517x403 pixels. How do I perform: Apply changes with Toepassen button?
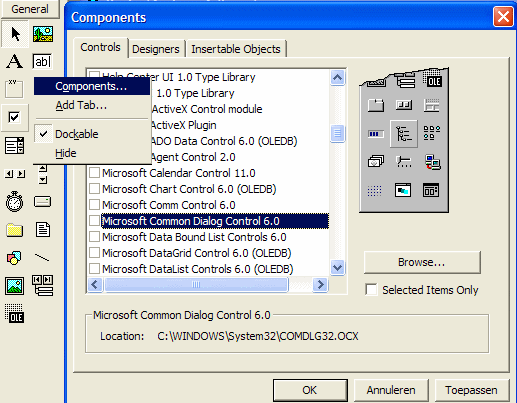click(x=472, y=390)
